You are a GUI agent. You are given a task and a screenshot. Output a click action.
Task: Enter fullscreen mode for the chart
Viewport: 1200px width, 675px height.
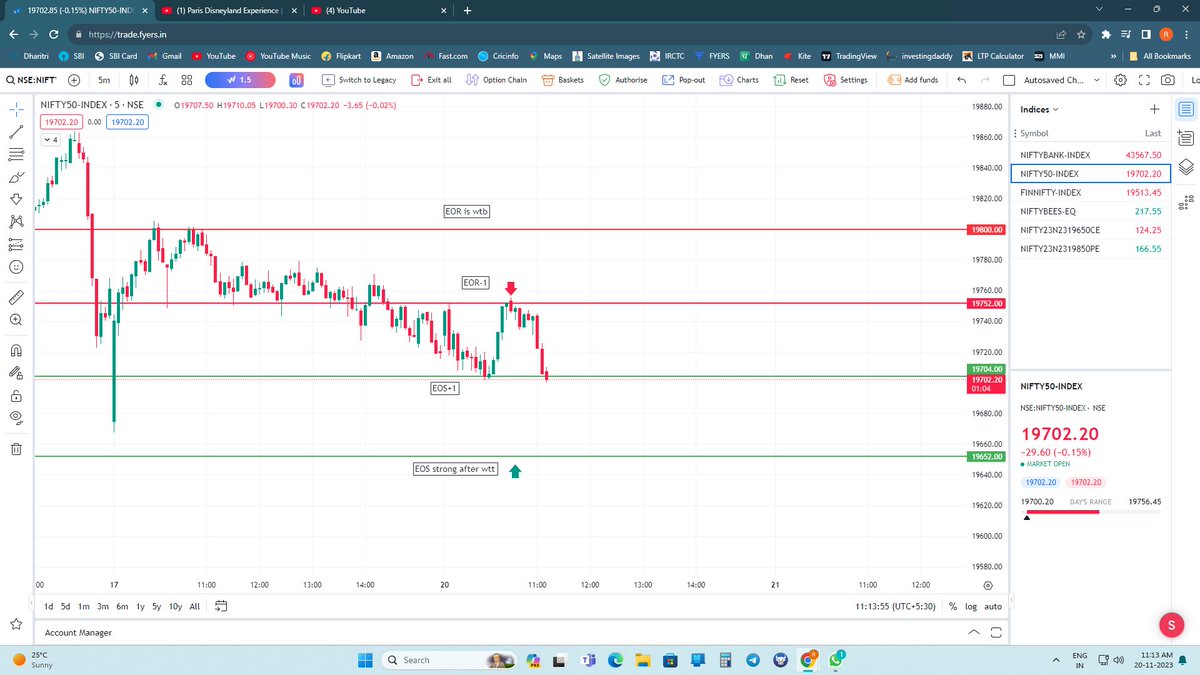1145,80
